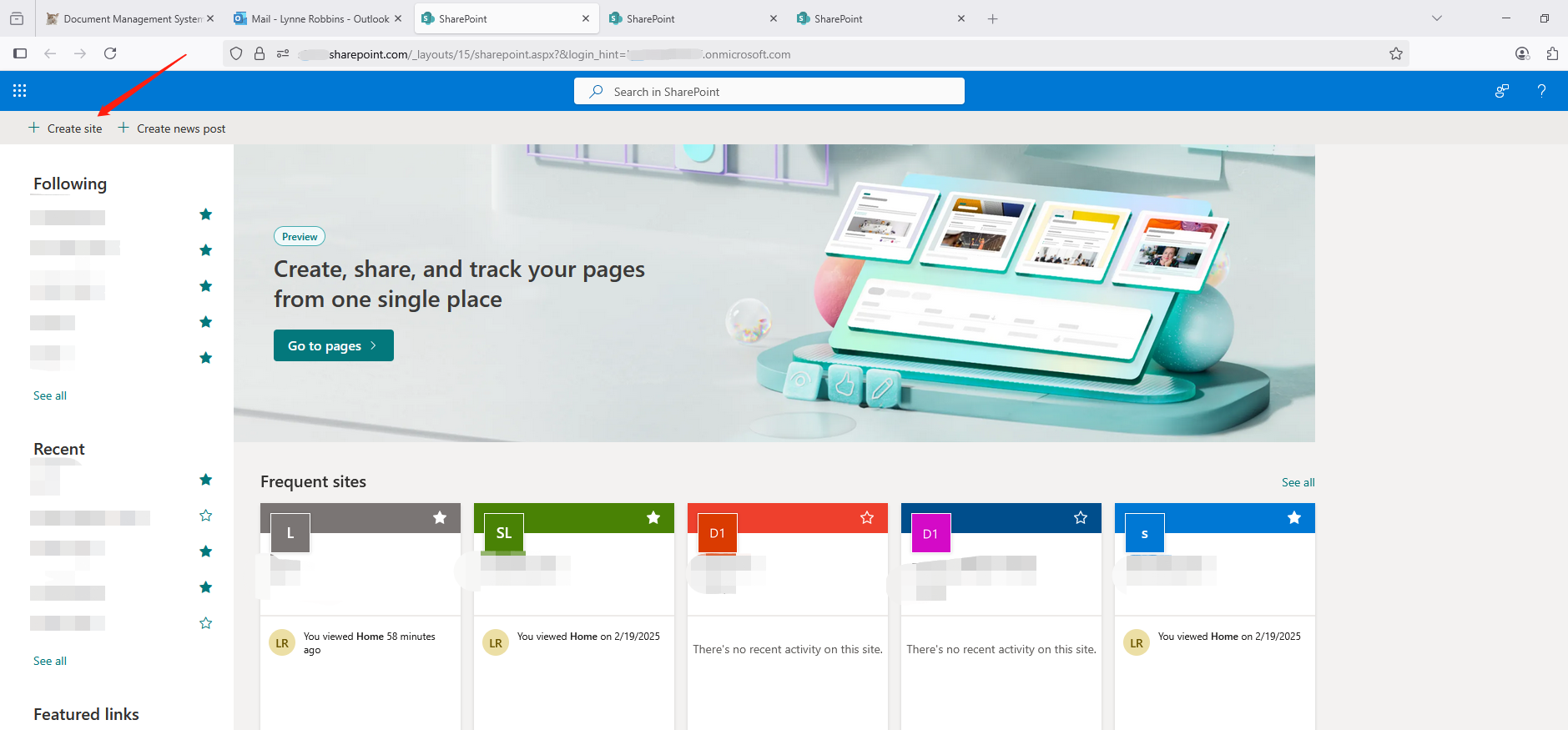The width and height of the screenshot is (1568, 730).
Task: Go back with the browser back arrow
Action: [x=50, y=53]
